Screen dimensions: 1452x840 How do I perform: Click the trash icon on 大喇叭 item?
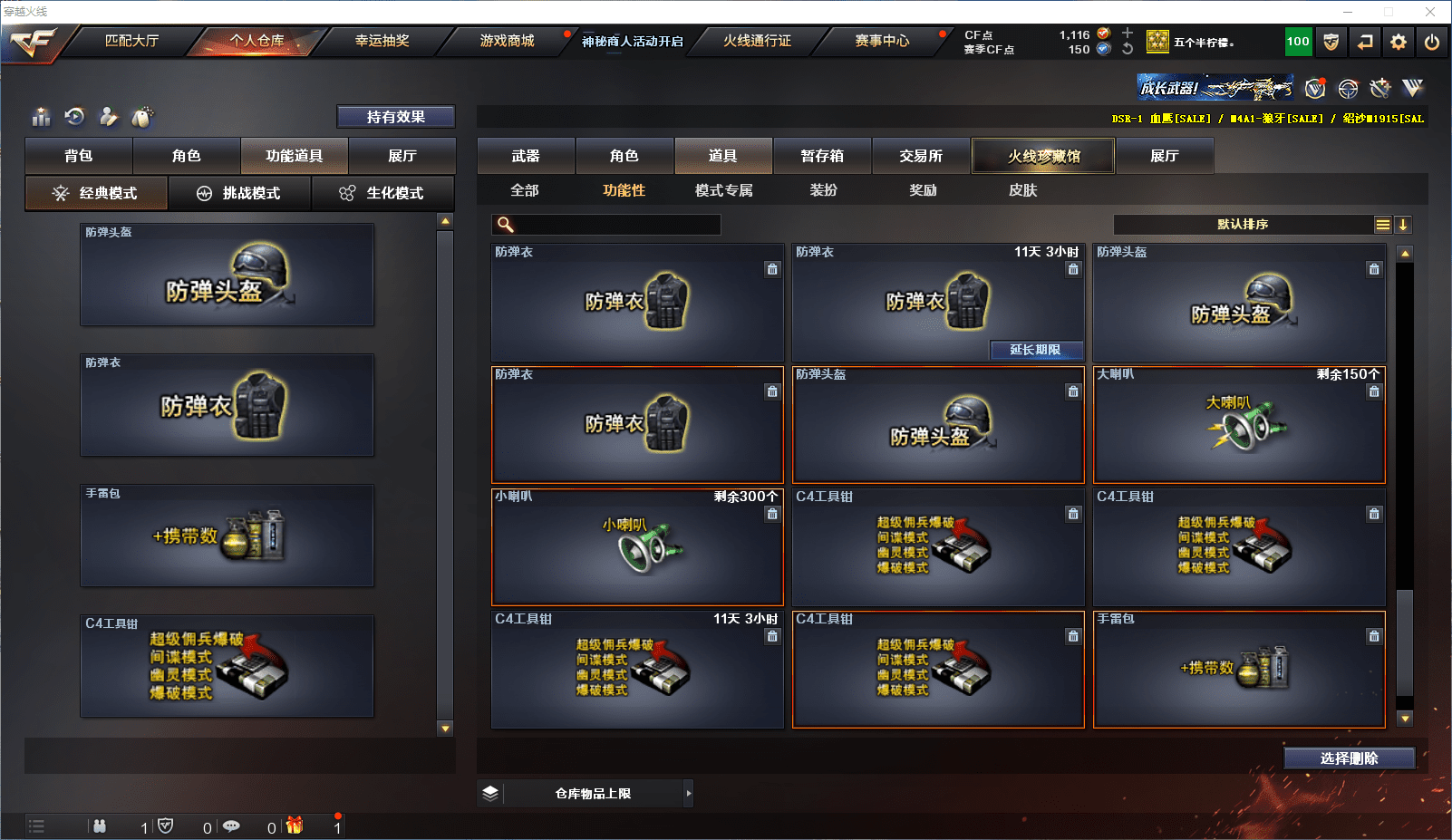1374,391
